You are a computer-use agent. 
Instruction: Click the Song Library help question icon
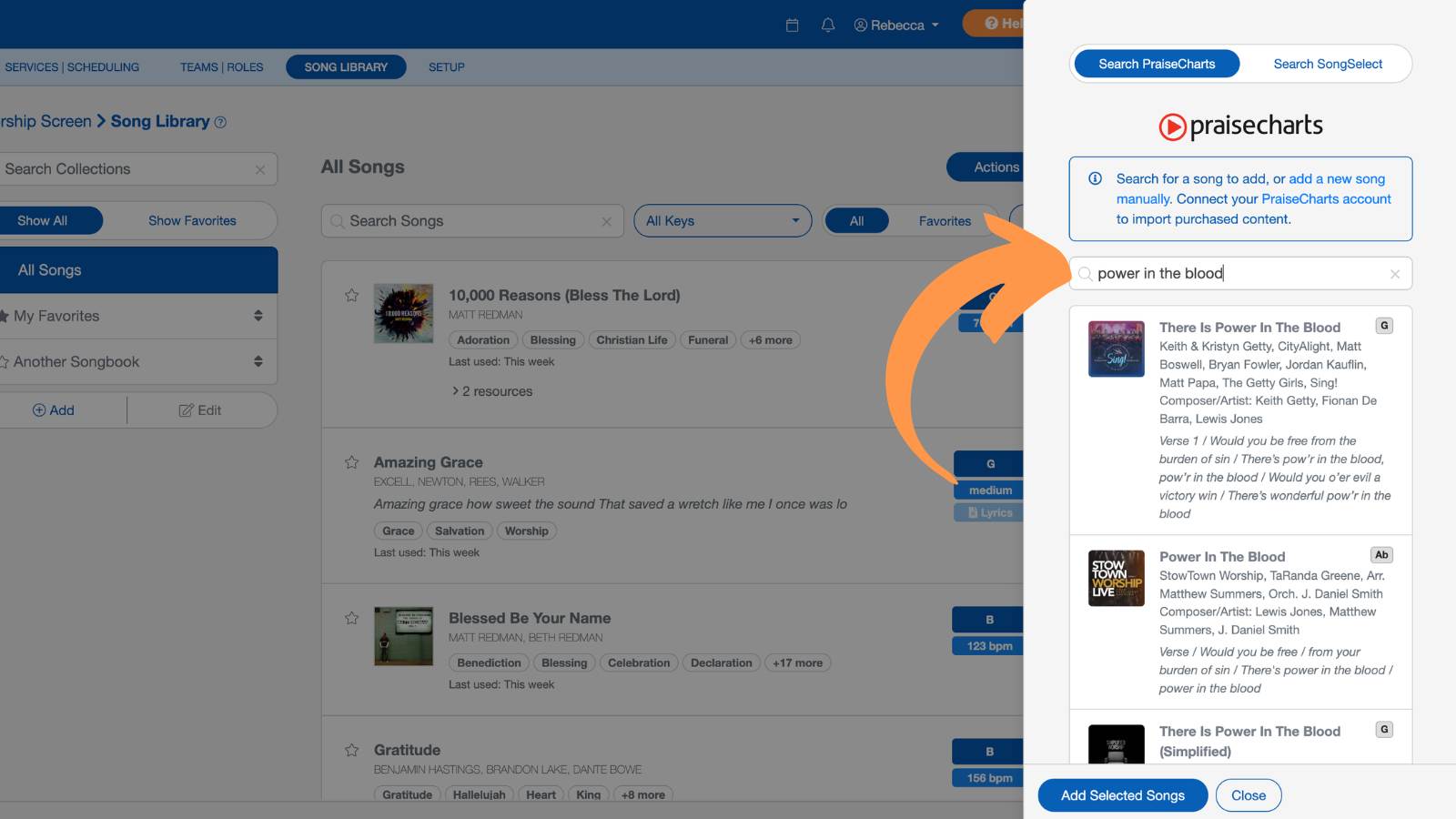tap(220, 122)
